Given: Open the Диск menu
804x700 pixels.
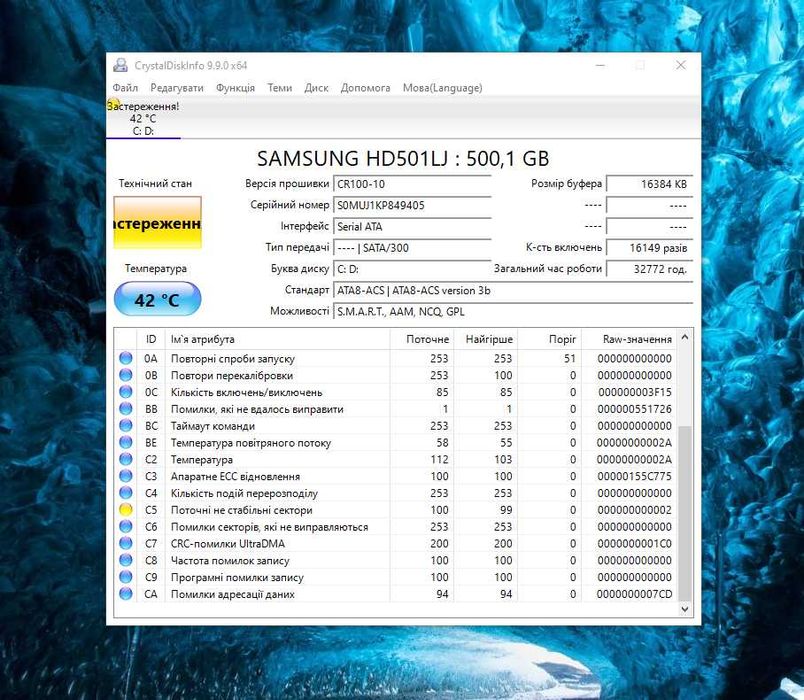Looking at the screenshot, I should [x=316, y=88].
